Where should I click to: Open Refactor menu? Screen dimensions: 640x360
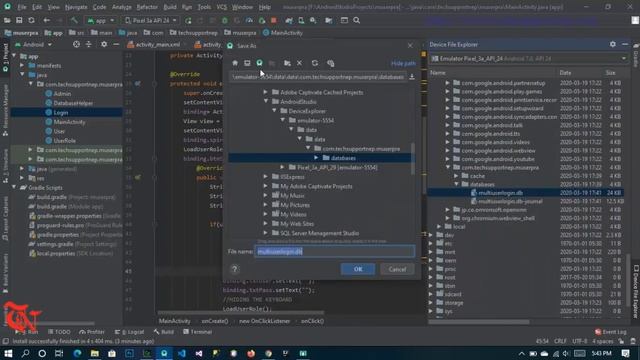[x=147, y=7]
